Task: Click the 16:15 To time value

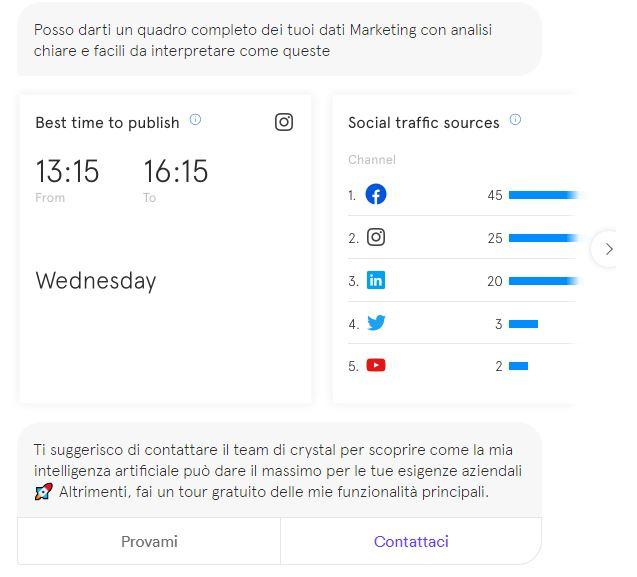Action: [175, 172]
